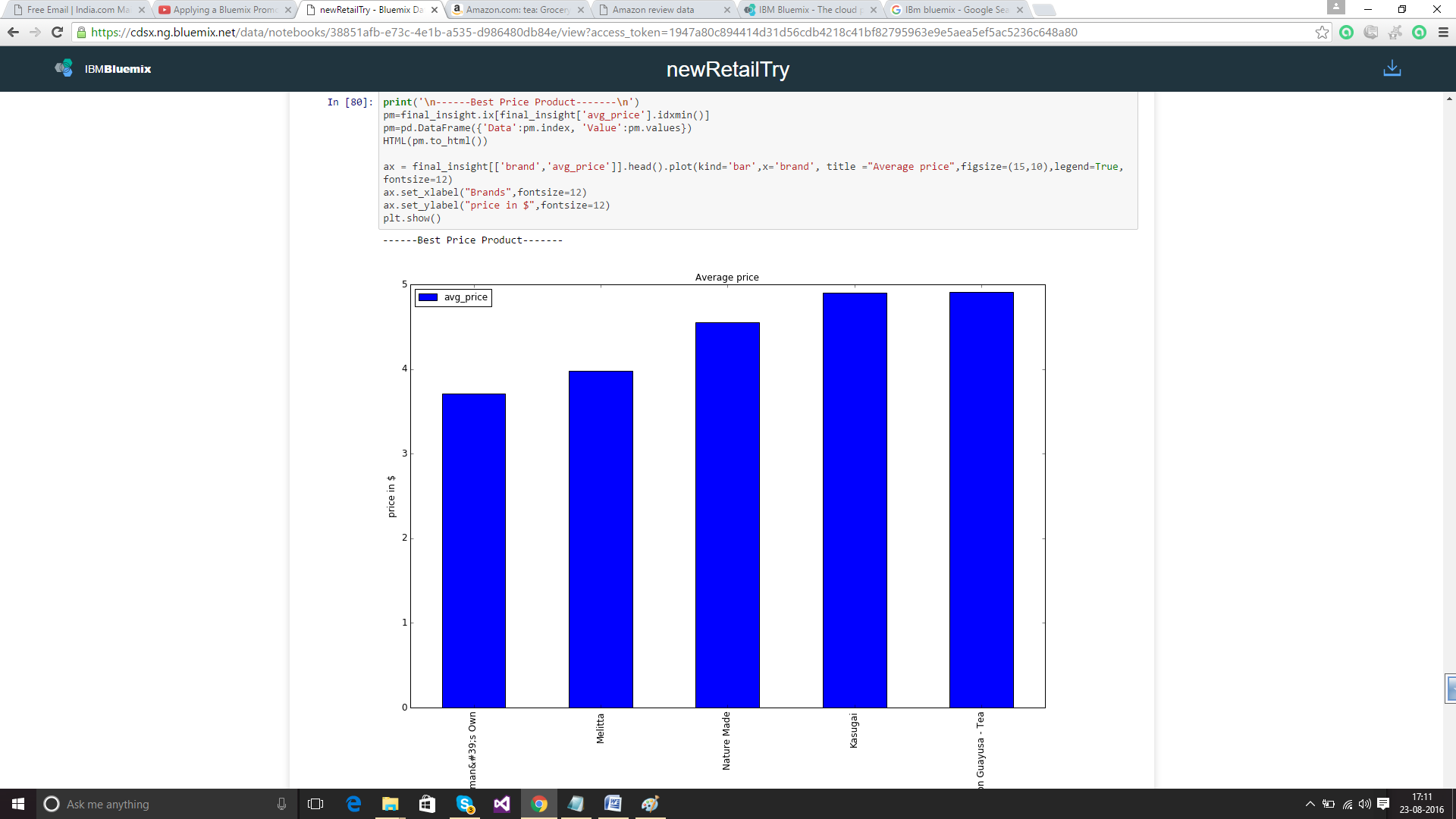Image resolution: width=1456 pixels, height=819 pixels.
Task: Click the avg_price legend color swatch
Action: [428, 297]
